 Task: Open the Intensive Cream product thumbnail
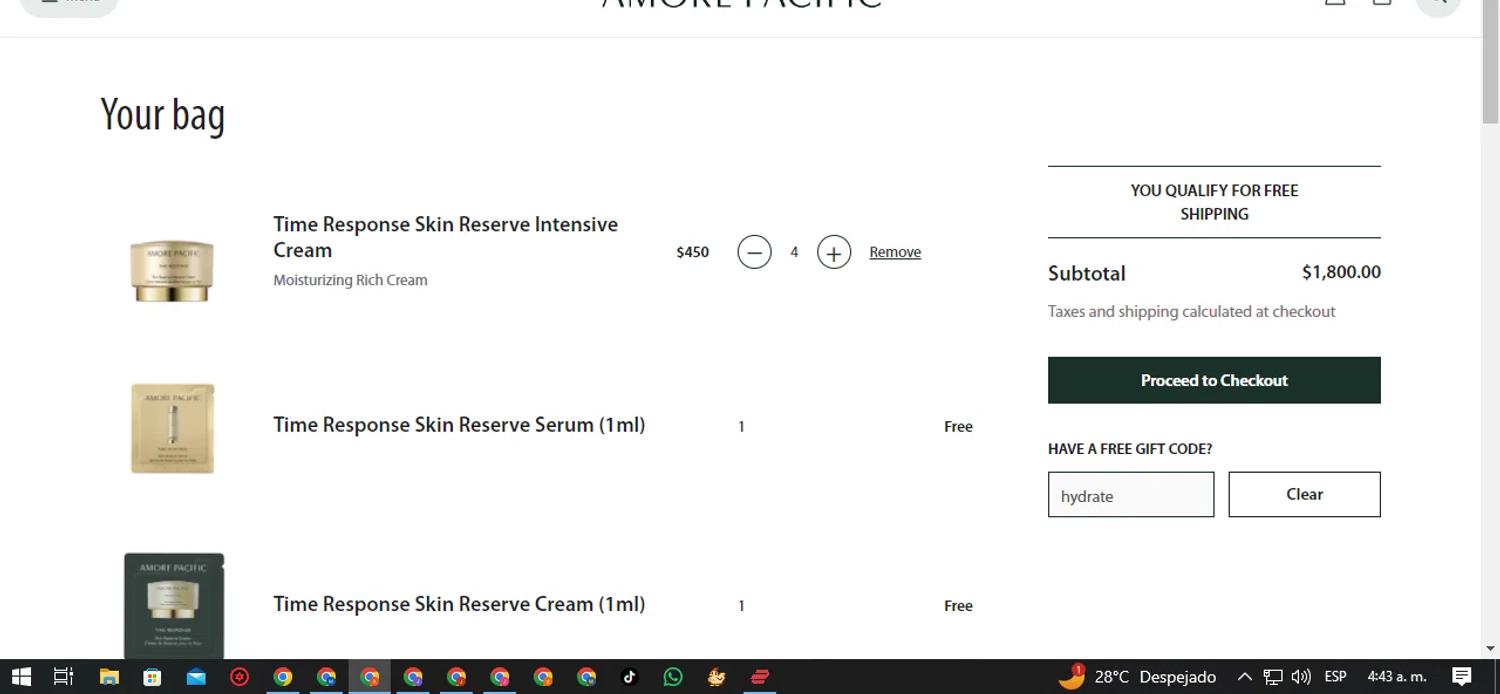pos(172,270)
